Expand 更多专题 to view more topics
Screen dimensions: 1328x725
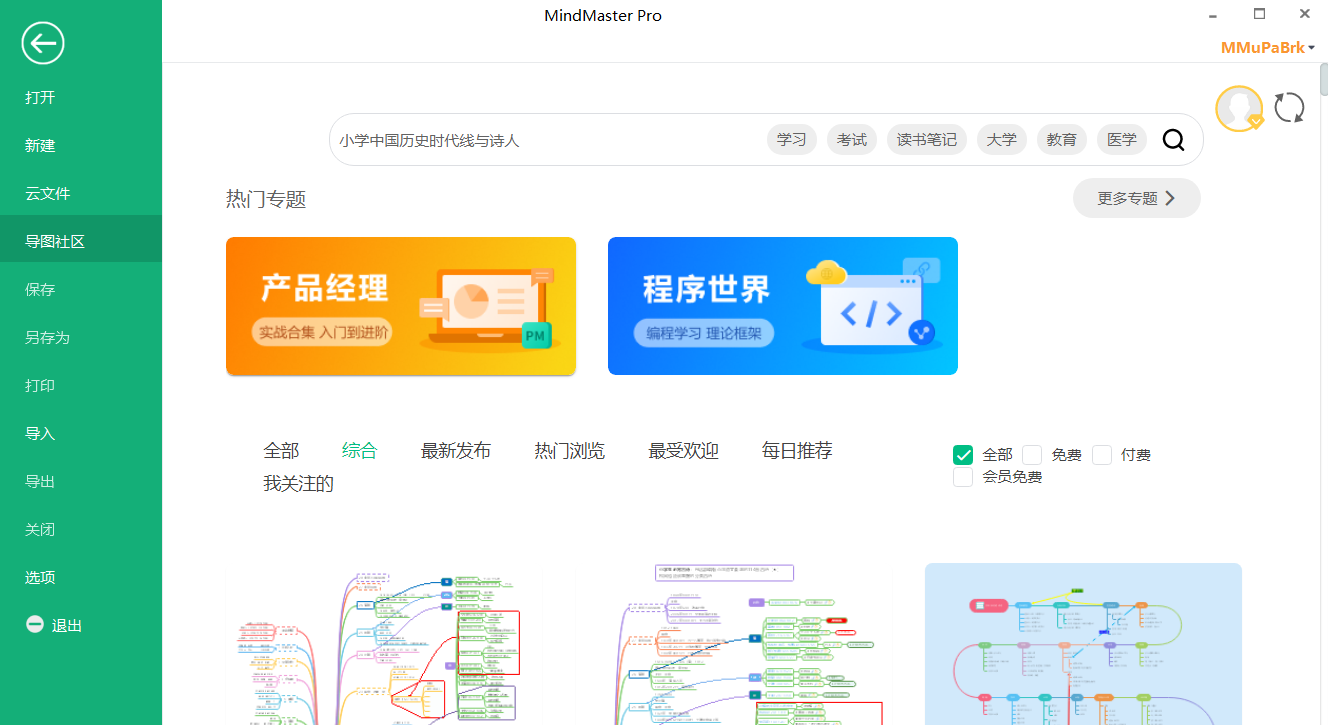[x=1136, y=198]
